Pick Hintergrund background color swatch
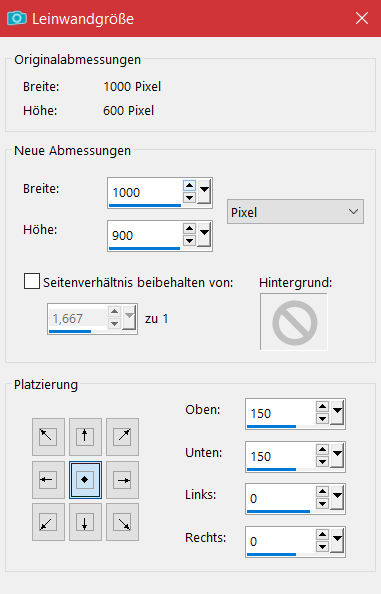Image resolution: width=381 pixels, height=594 pixels. 294,322
